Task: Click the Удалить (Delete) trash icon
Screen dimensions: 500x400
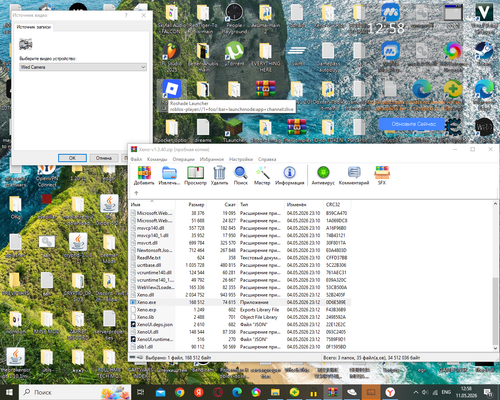Action: coord(219,176)
